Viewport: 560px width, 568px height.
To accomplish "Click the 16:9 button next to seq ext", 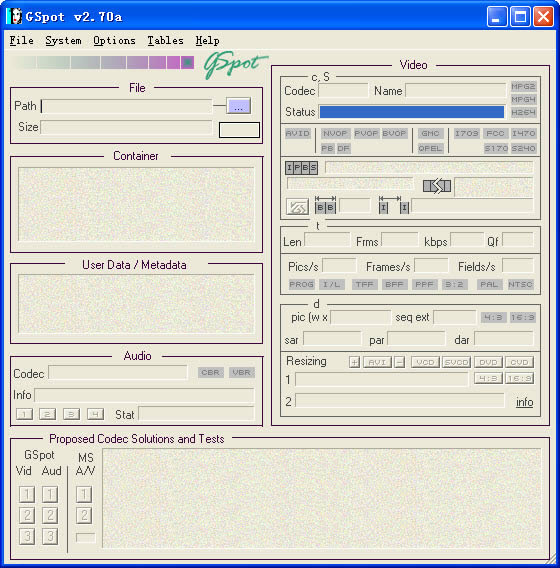I will point(522,318).
